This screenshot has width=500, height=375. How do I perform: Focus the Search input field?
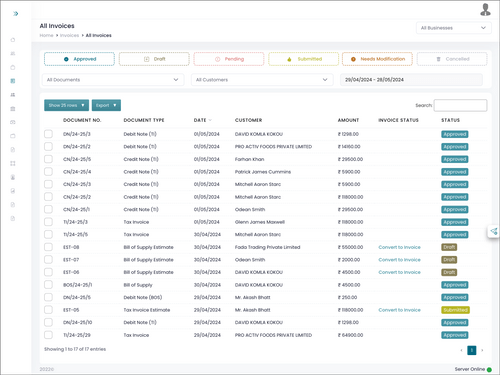pos(460,105)
